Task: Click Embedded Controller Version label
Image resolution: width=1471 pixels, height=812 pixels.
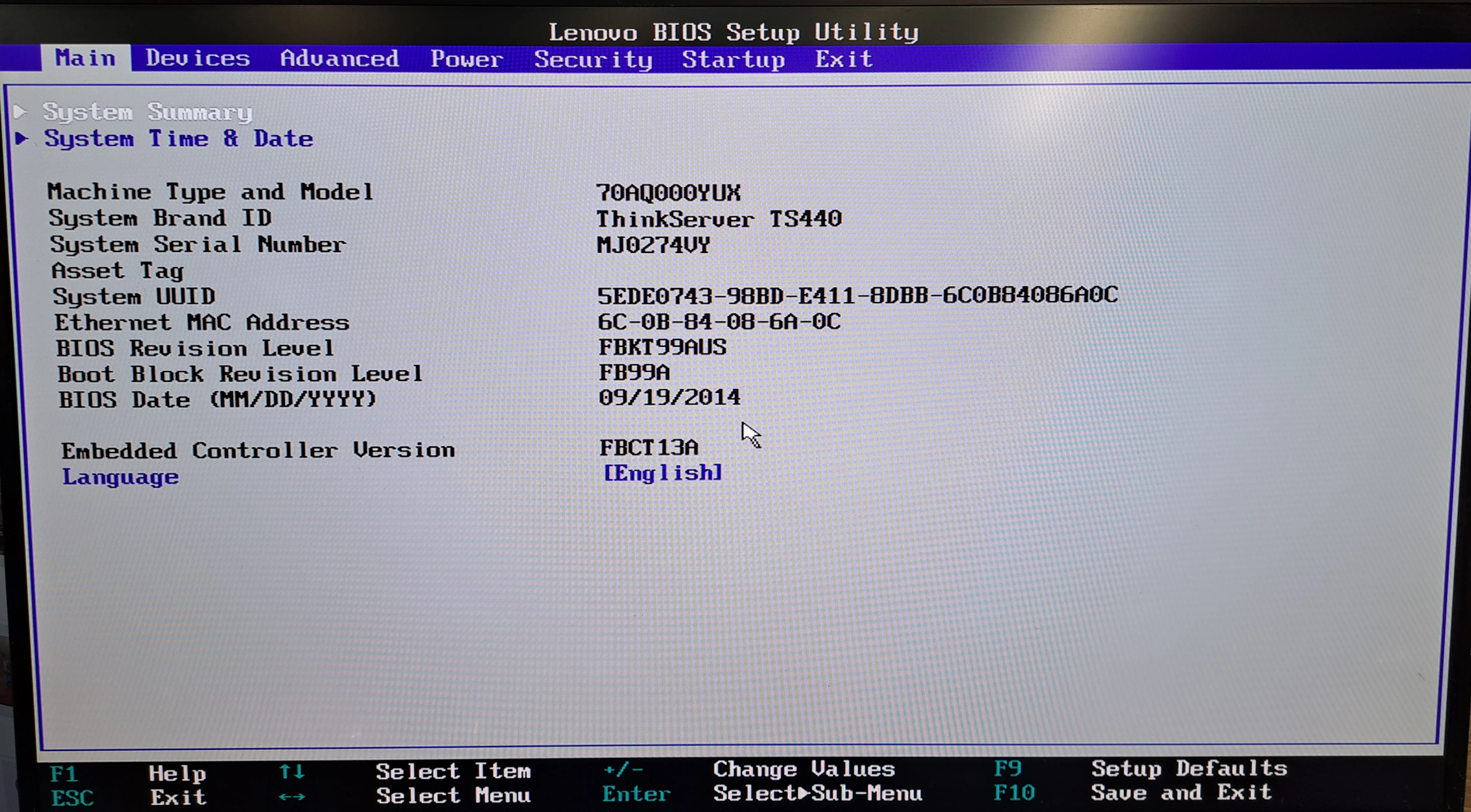Action: tap(258, 451)
